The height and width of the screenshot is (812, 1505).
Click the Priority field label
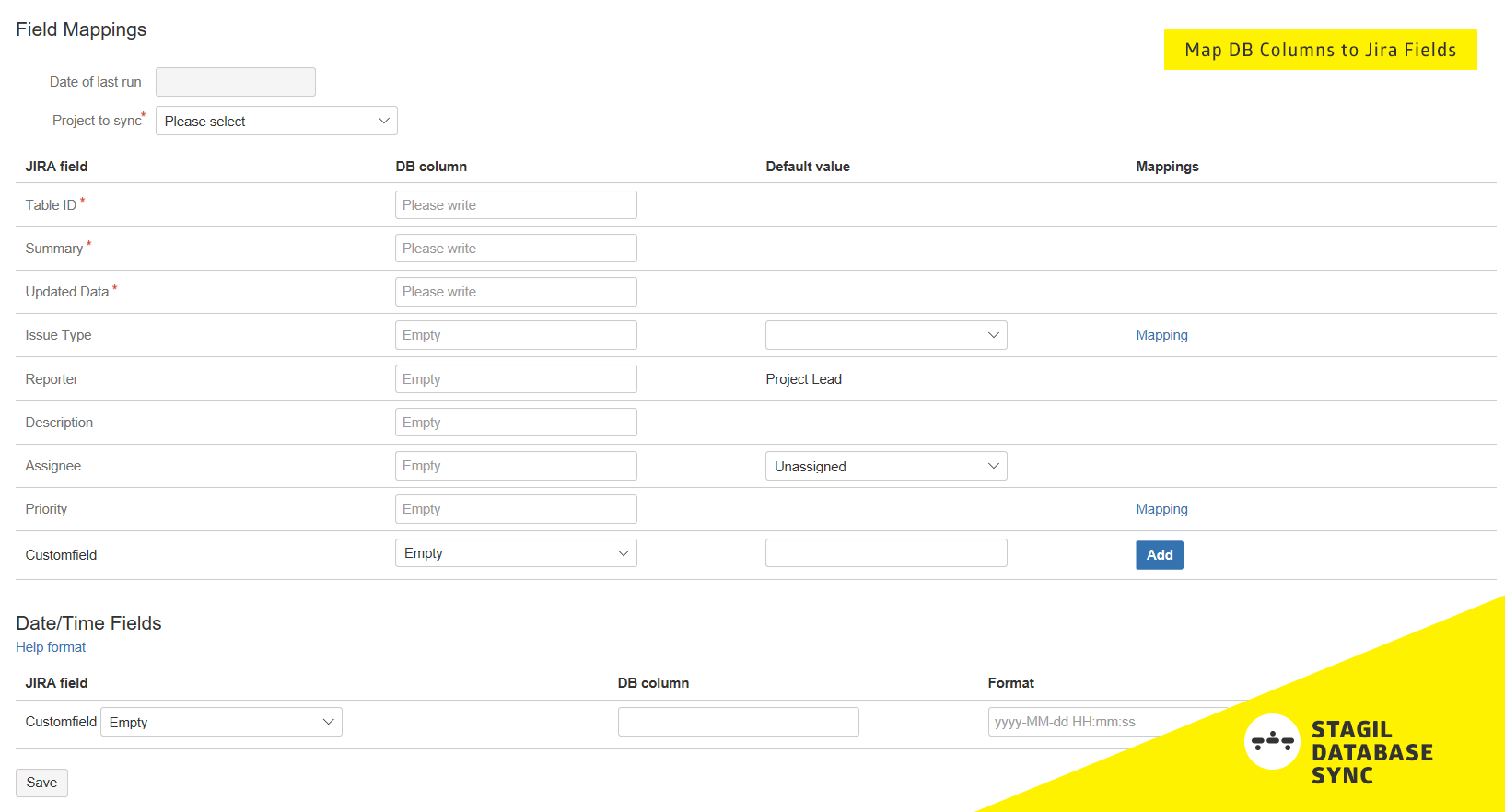pyautogui.click(x=46, y=509)
